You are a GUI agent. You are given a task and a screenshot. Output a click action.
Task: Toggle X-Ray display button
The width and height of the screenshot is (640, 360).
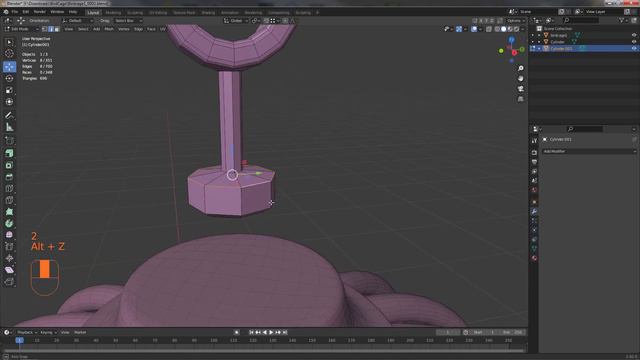[489, 29]
